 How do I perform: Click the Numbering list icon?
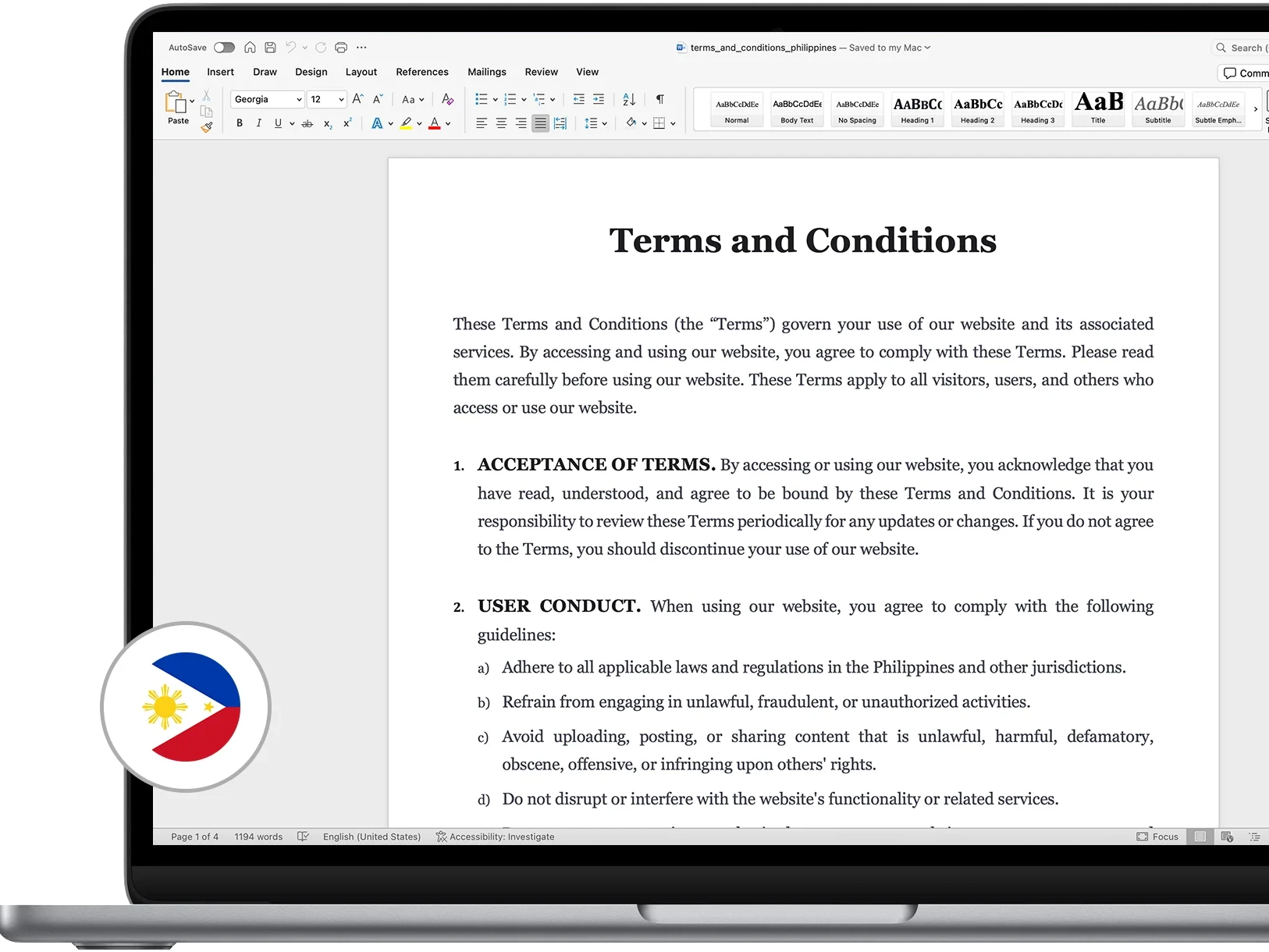[510, 99]
